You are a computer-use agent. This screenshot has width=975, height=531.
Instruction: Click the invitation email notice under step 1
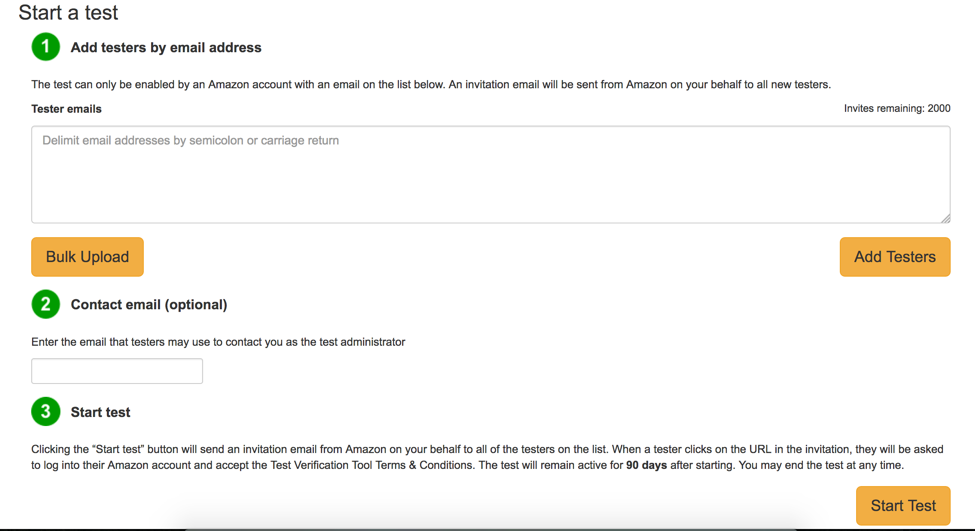pyautogui.click(x=430, y=85)
